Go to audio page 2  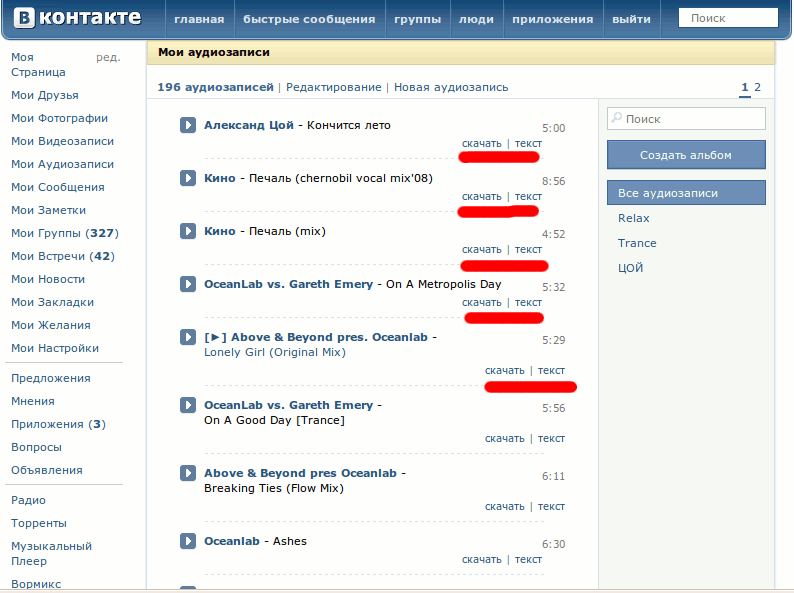tap(757, 87)
